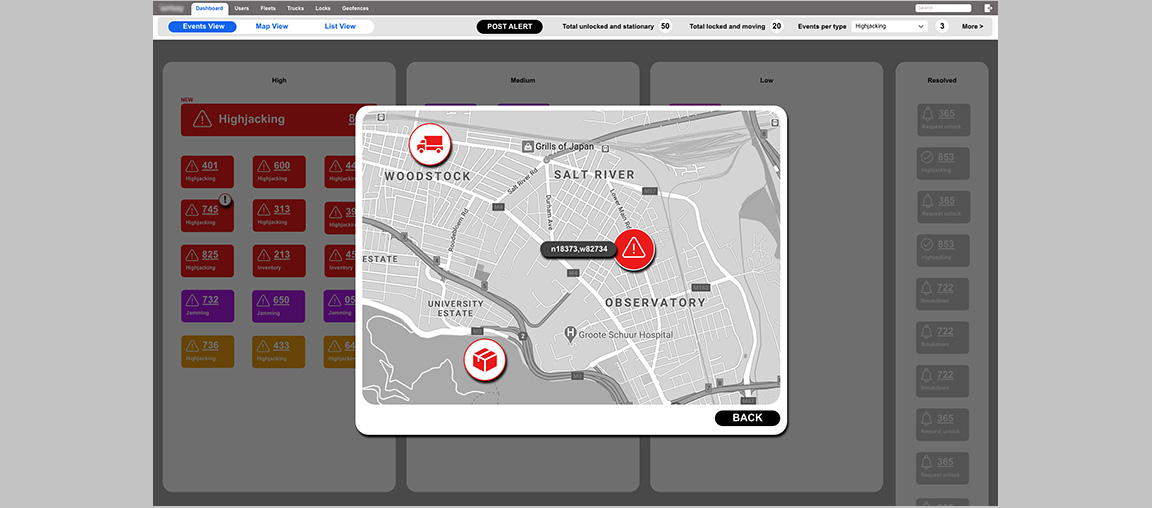
Task: Go to the Geofences tab
Action: 355,8
